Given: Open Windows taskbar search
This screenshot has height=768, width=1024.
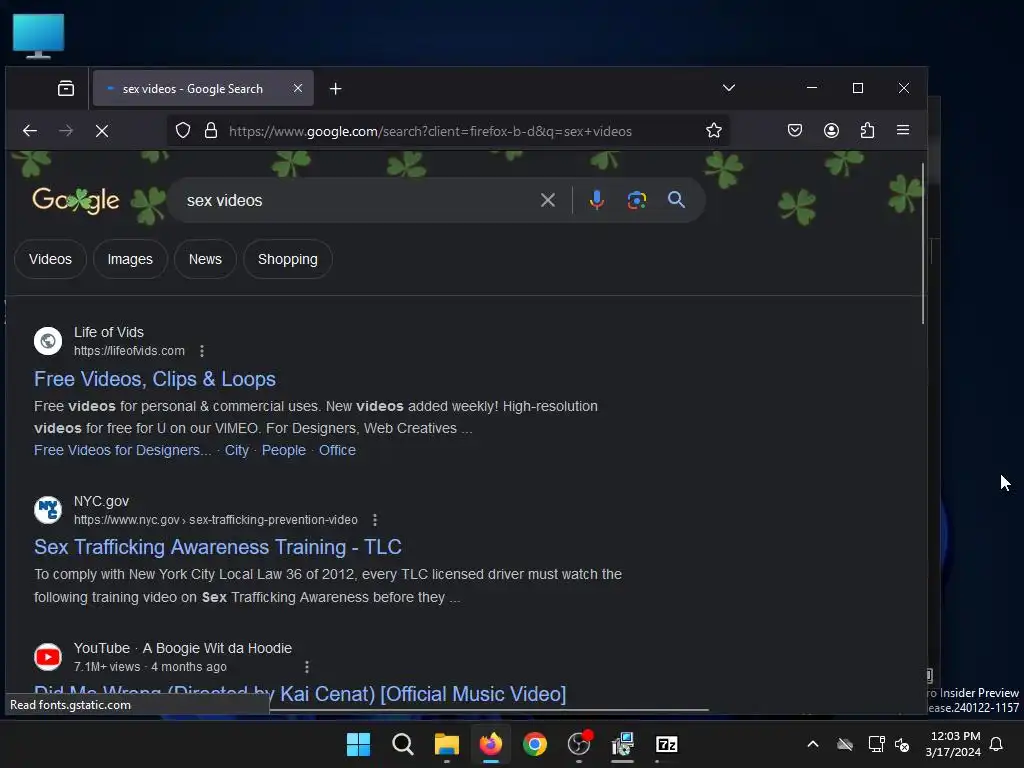Looking at the screenshot, I should coord(402,744).
